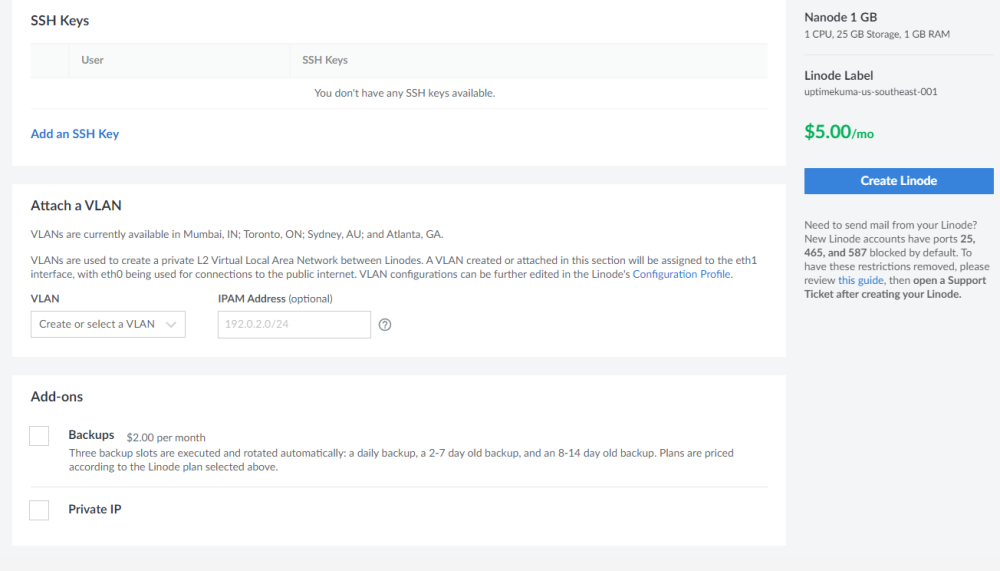Follow the "this guide" link
This screenshot has height=571, width=1000.
tap(861, 281)
